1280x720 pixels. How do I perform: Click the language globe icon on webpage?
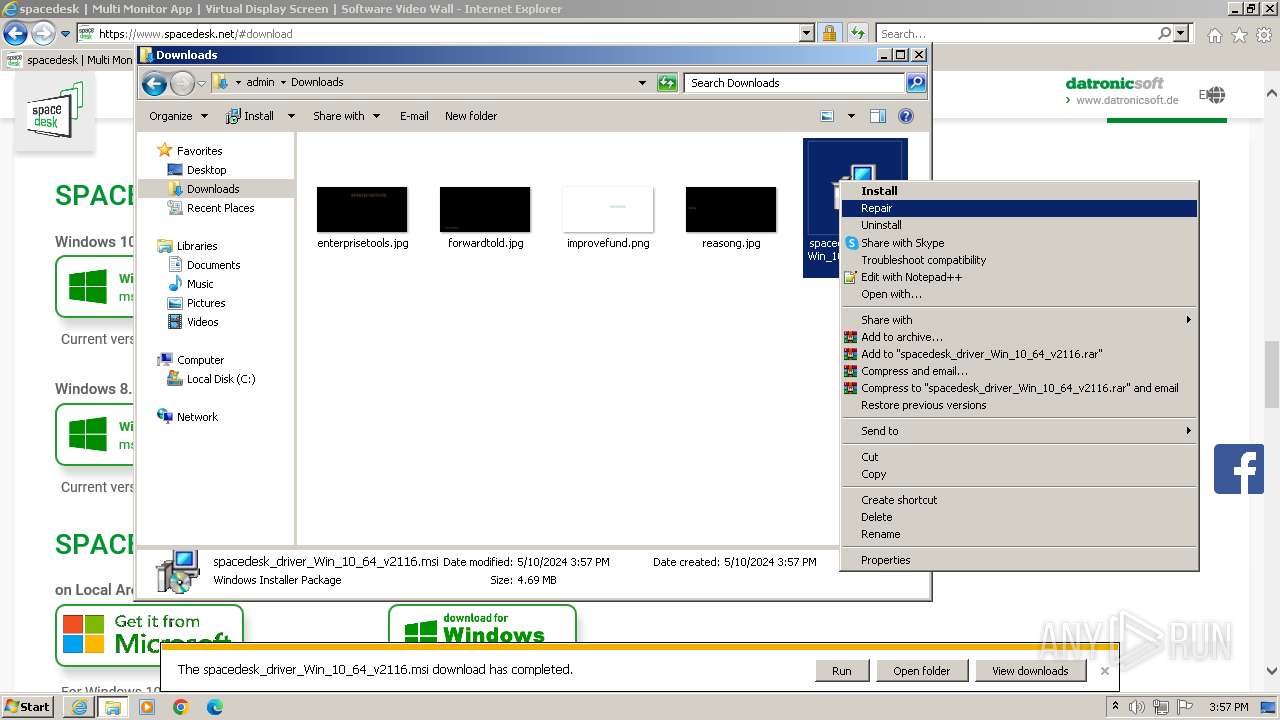[x=1214, y=95]
